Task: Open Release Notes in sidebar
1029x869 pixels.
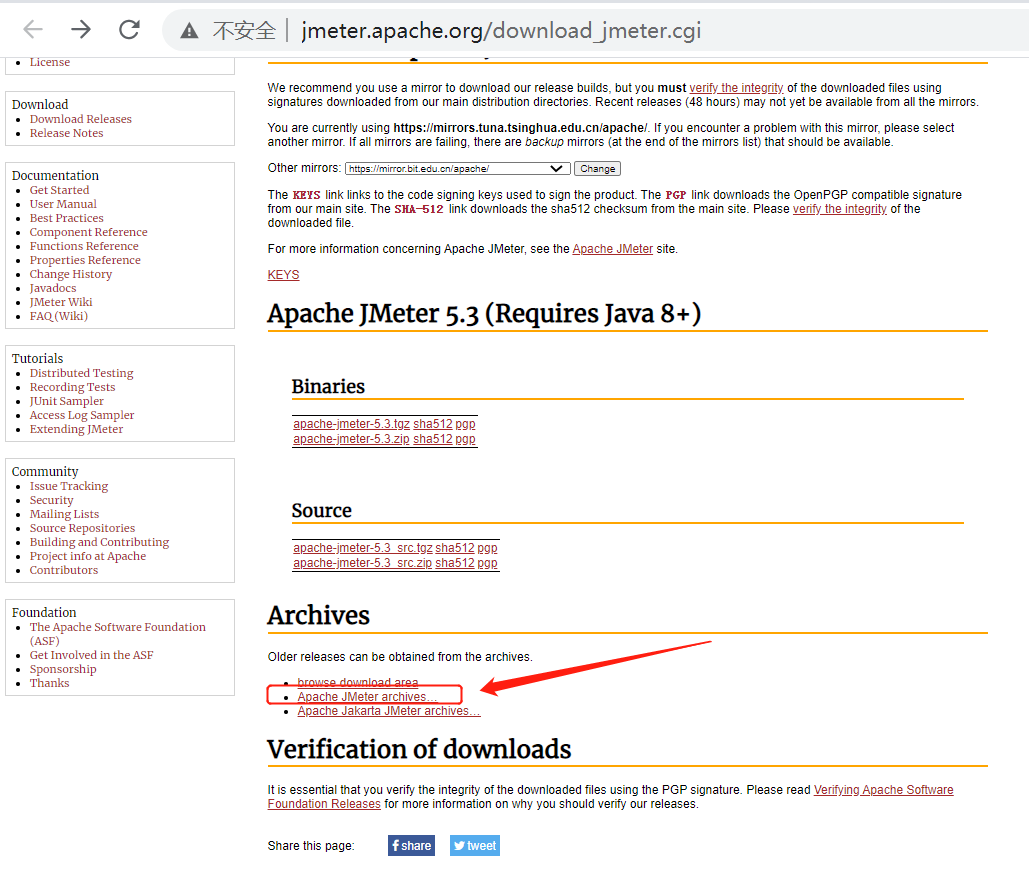Action: coord(66,133)
